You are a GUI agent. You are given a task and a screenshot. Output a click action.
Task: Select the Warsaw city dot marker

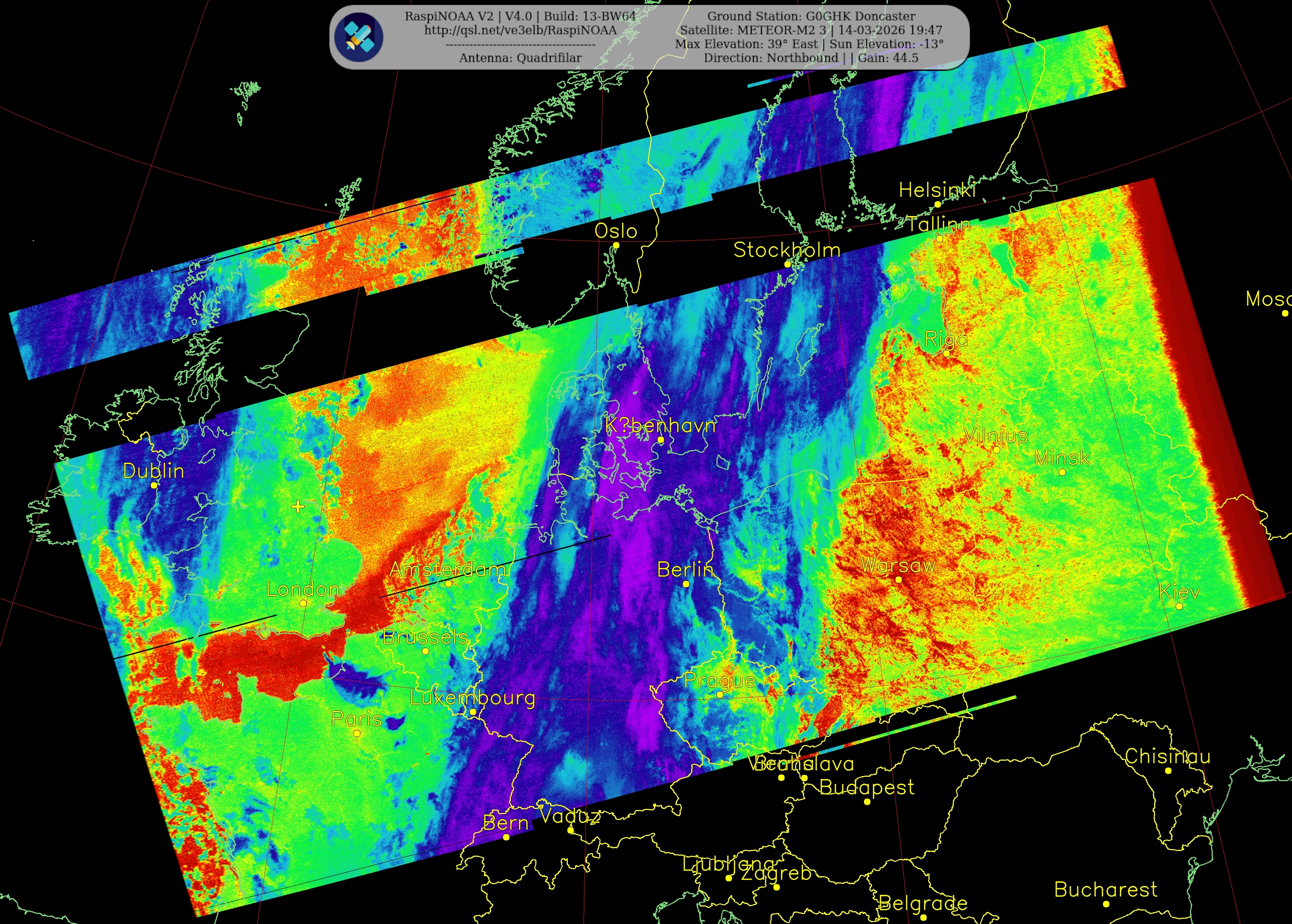point(898,580)
